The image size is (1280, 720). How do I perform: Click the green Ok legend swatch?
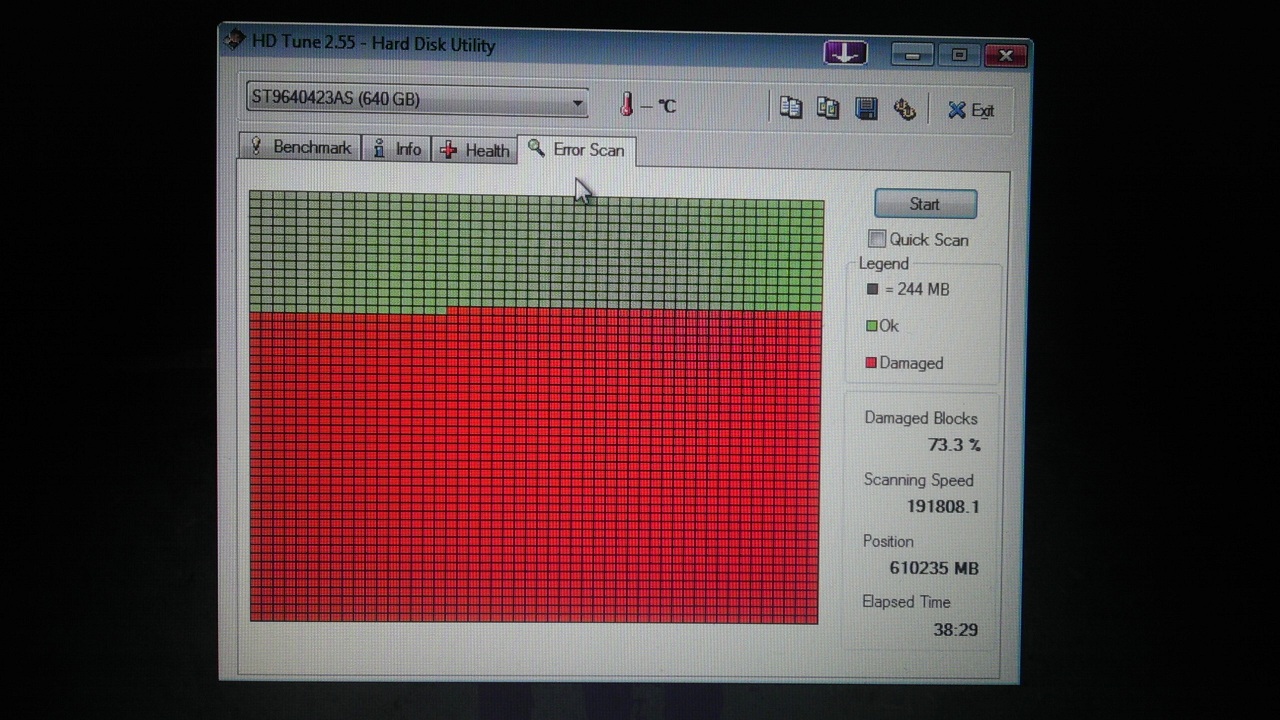(872, 326)
